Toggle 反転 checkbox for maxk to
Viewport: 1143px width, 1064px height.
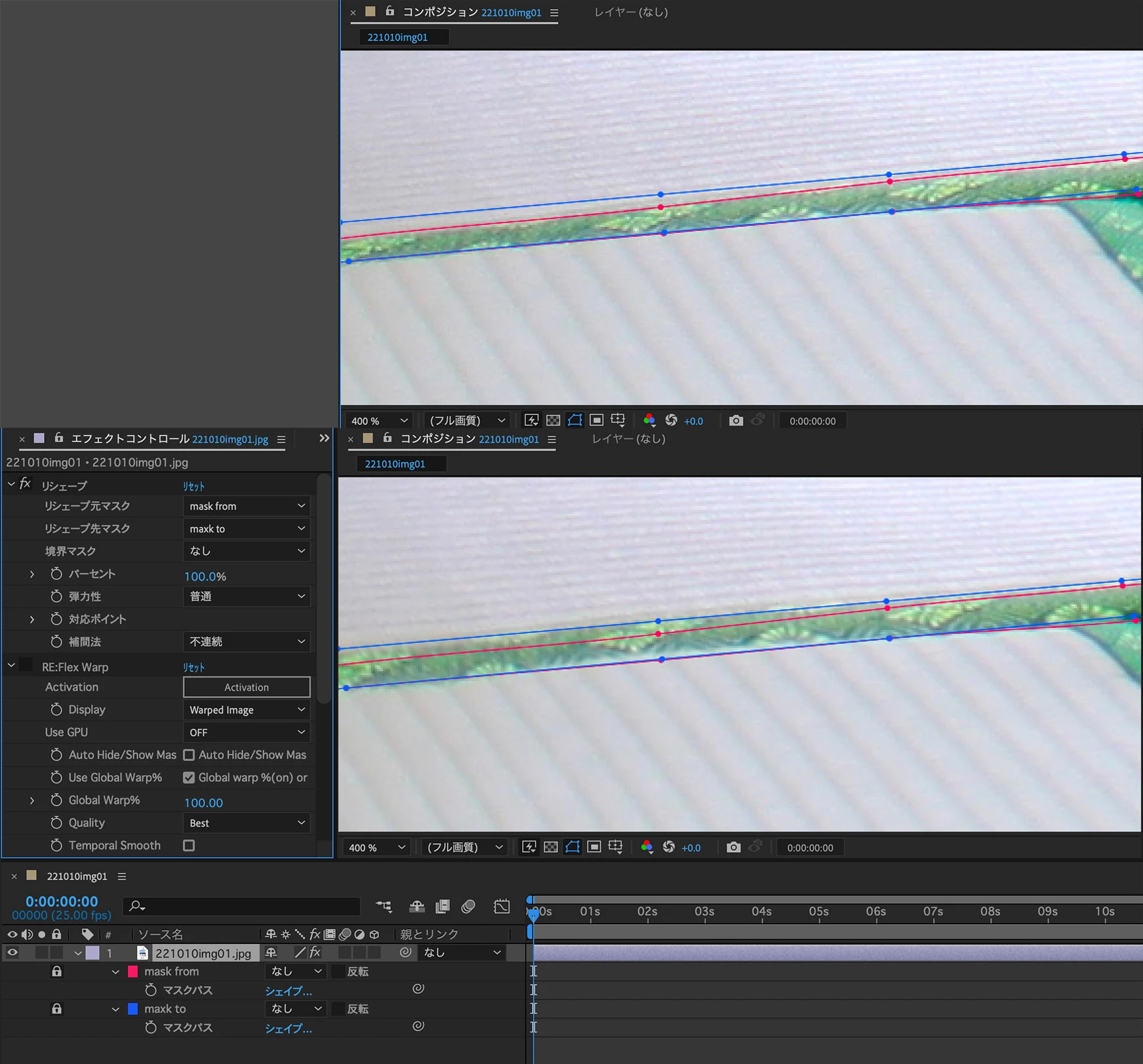tap(338, 1009)
